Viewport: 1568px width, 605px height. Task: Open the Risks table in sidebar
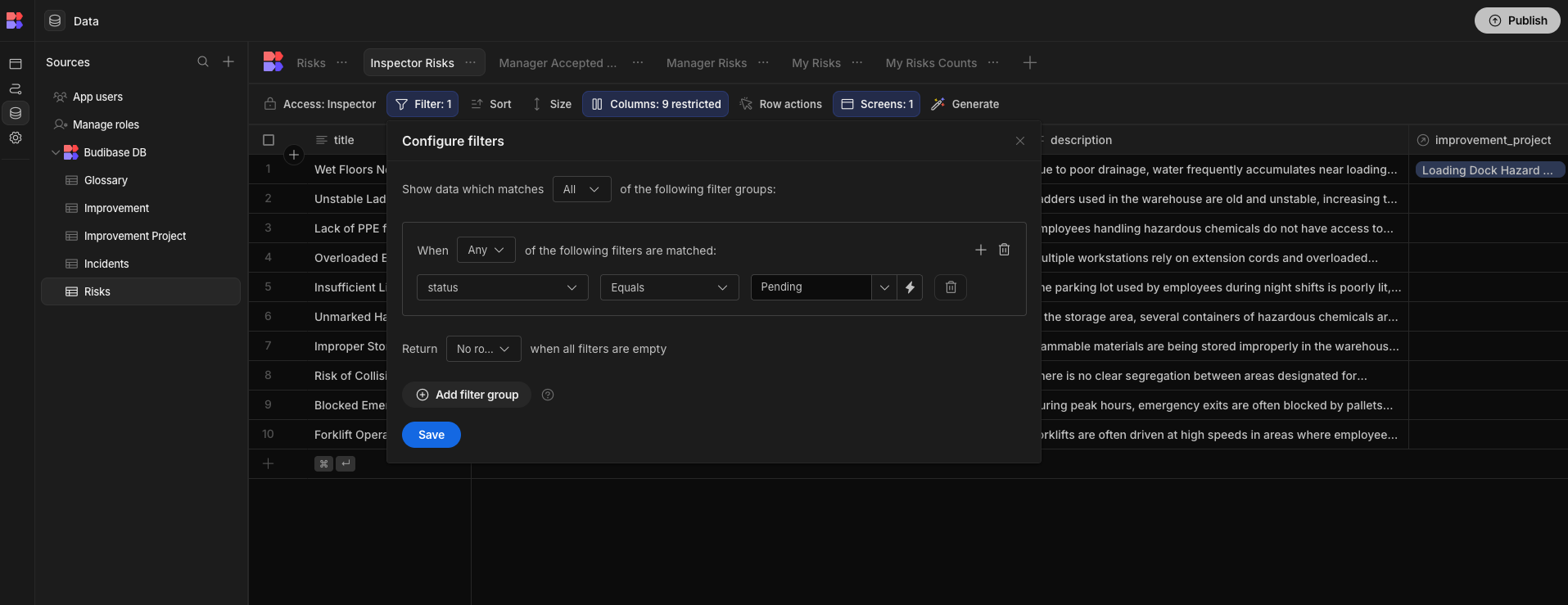coord(141,291)
